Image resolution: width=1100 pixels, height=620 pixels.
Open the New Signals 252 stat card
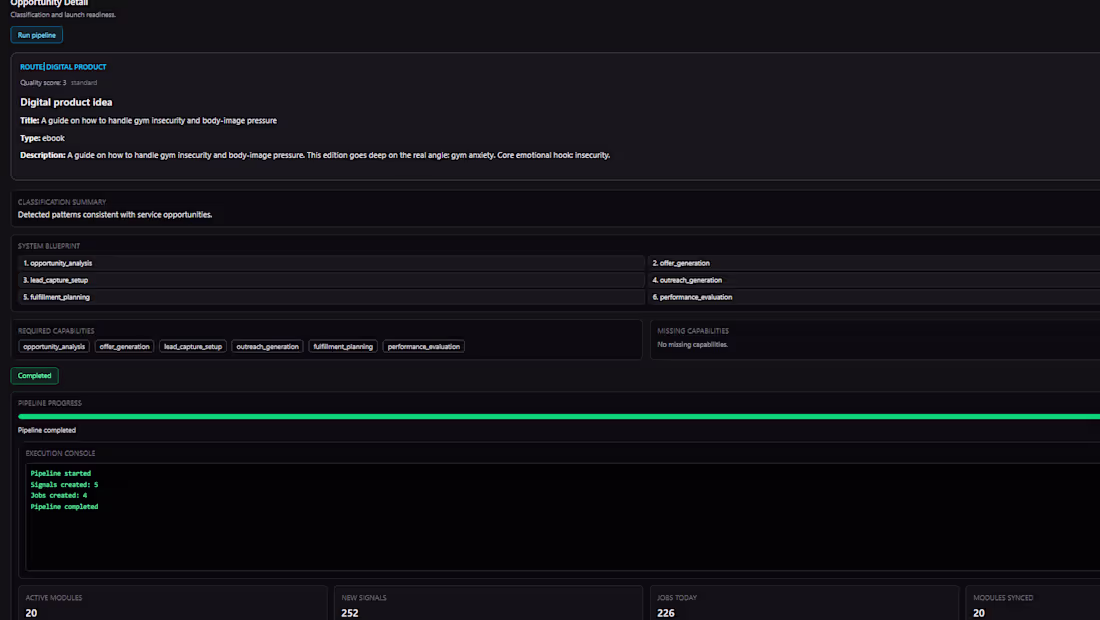click(488, 603)
